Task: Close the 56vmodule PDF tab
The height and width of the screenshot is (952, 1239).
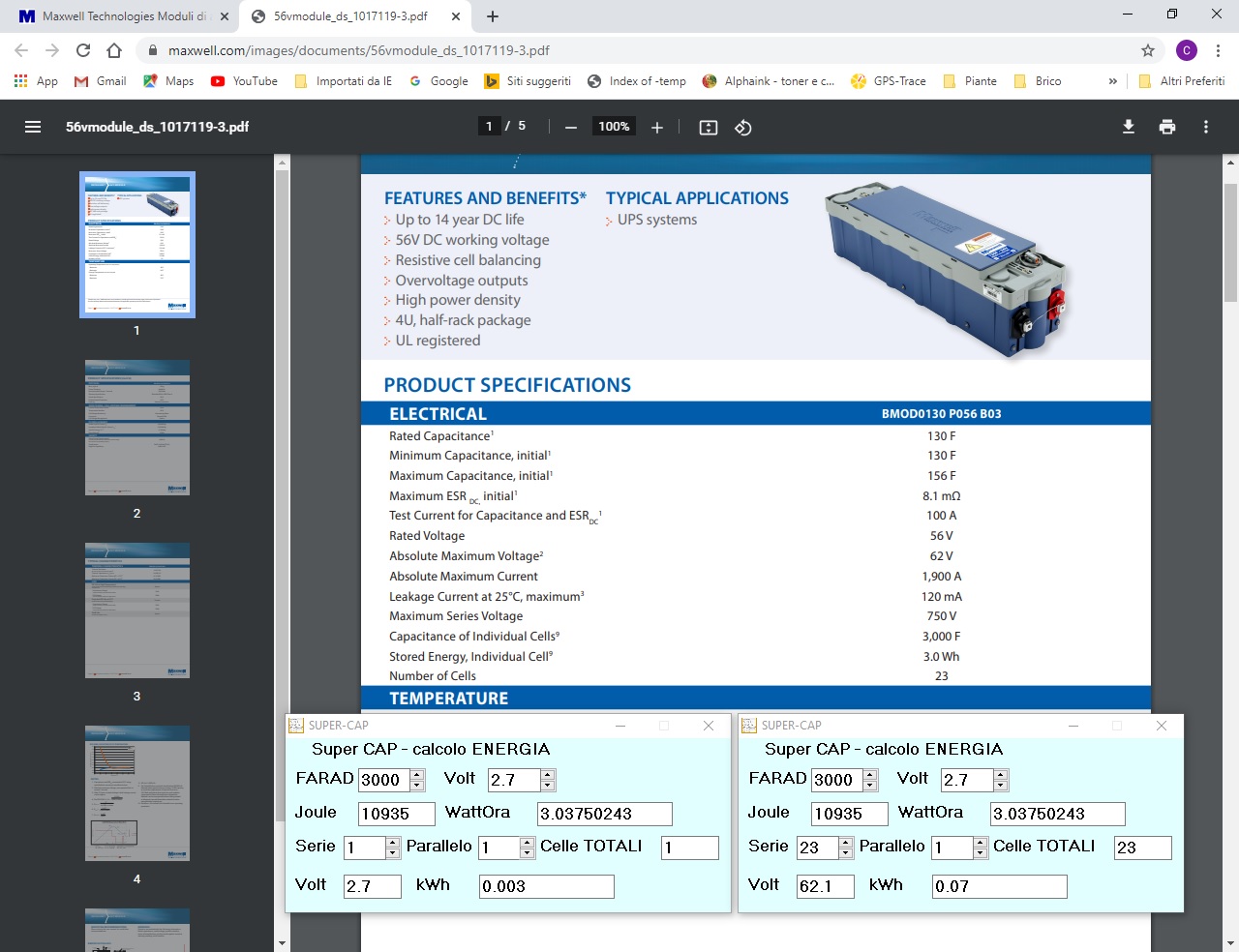Action: 456,16
